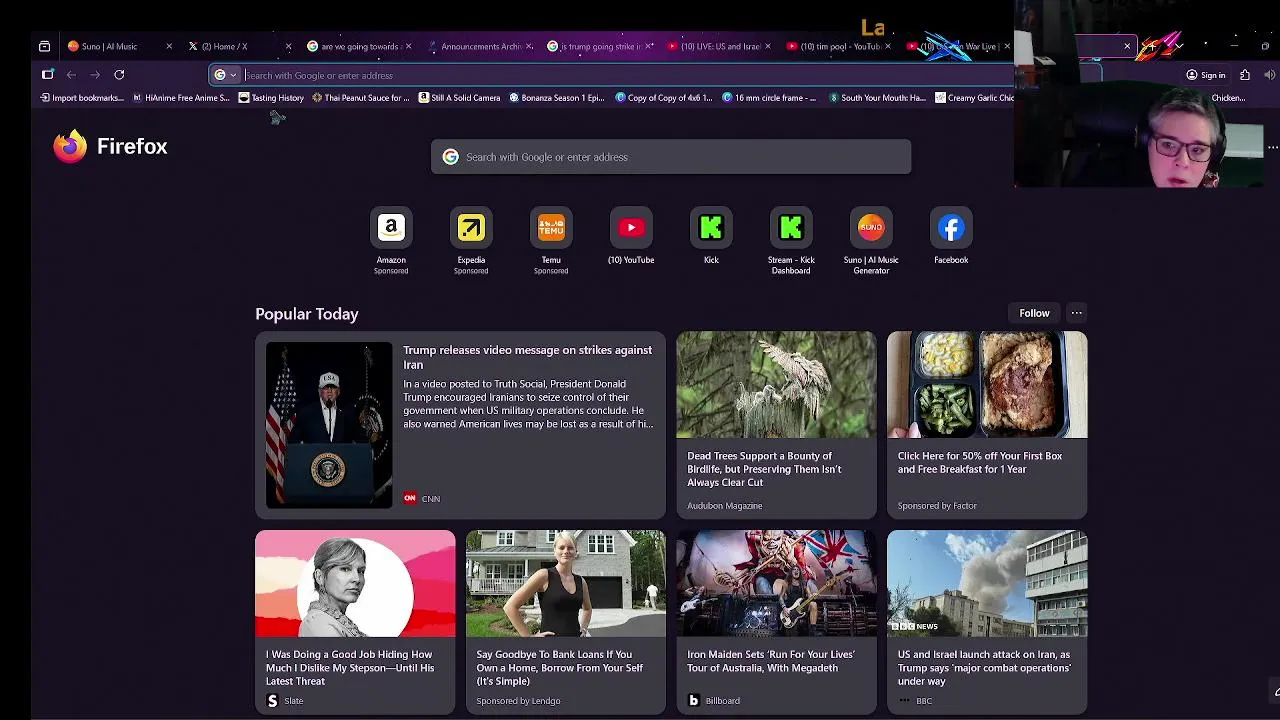Open the Say Goodbye To Bank Loans card
Image resolution: width=1280 pixels, height=720 pixels.
[565, 622]
